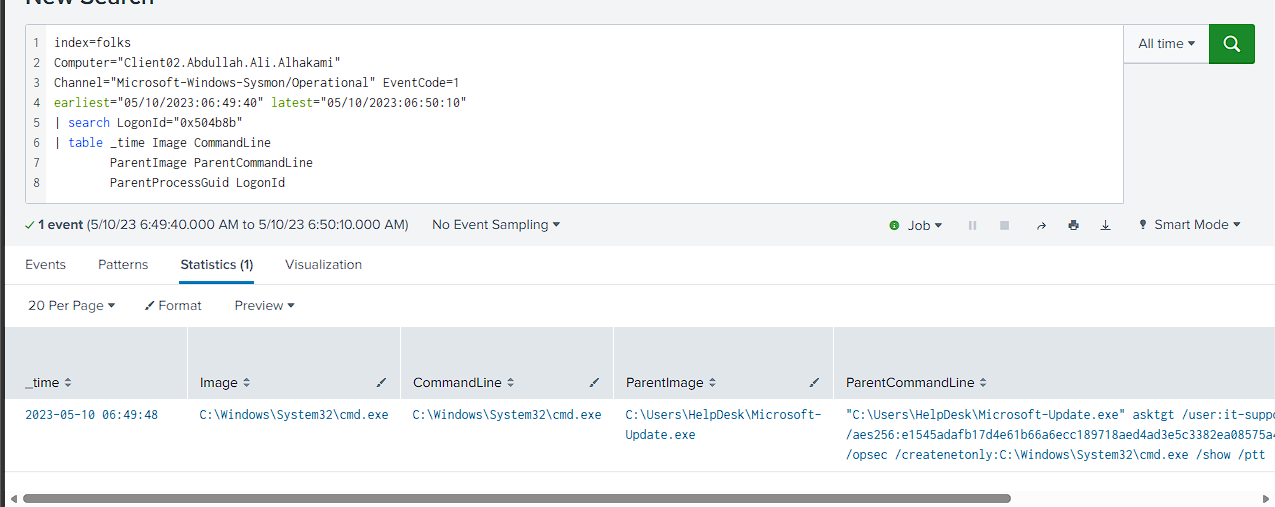Share the search job via the arrow icon
The image size is (1275, 507).
[x=1041, y=225]
